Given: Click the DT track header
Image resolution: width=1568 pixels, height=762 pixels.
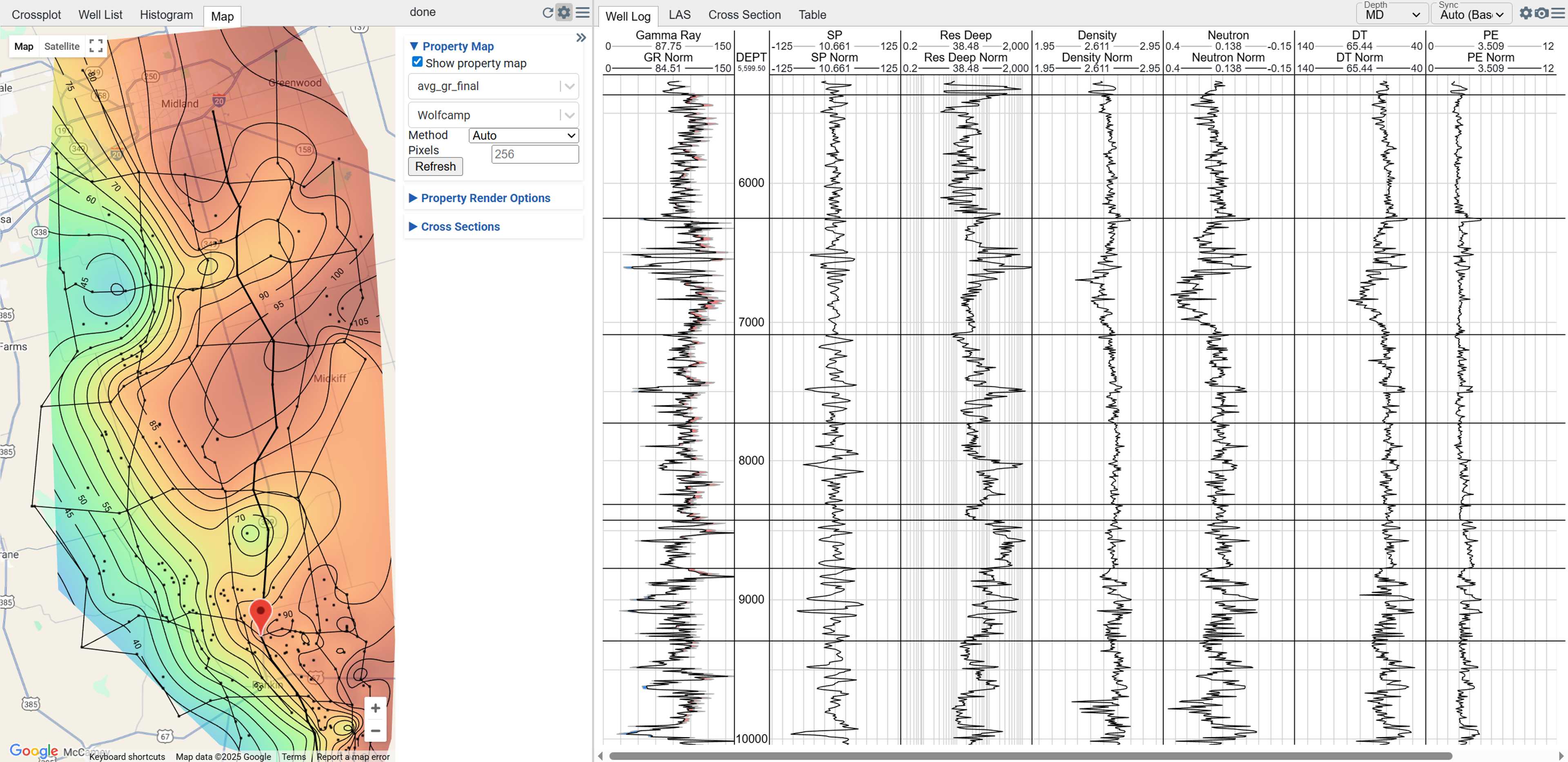Looking at the screenshot, I should coord(1359,35).
